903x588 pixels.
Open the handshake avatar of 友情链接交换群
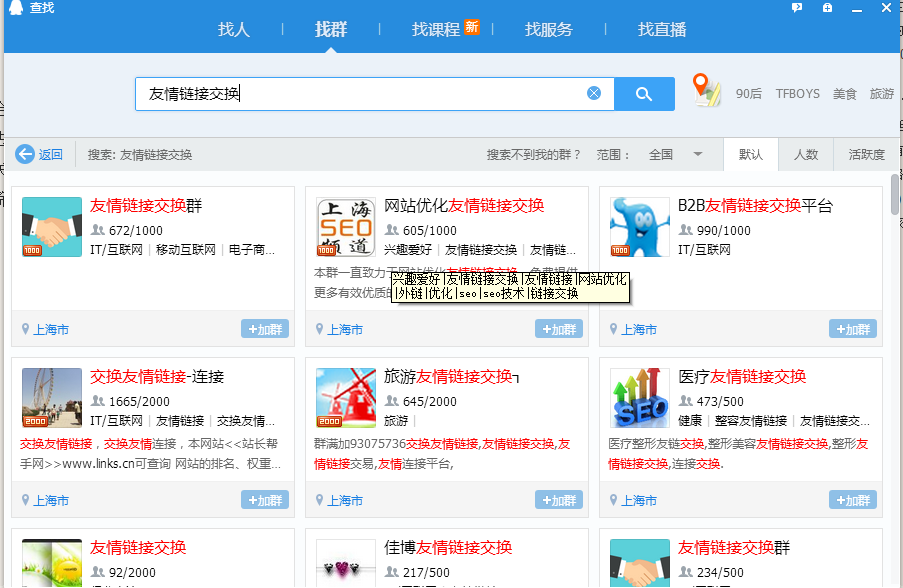52,228
